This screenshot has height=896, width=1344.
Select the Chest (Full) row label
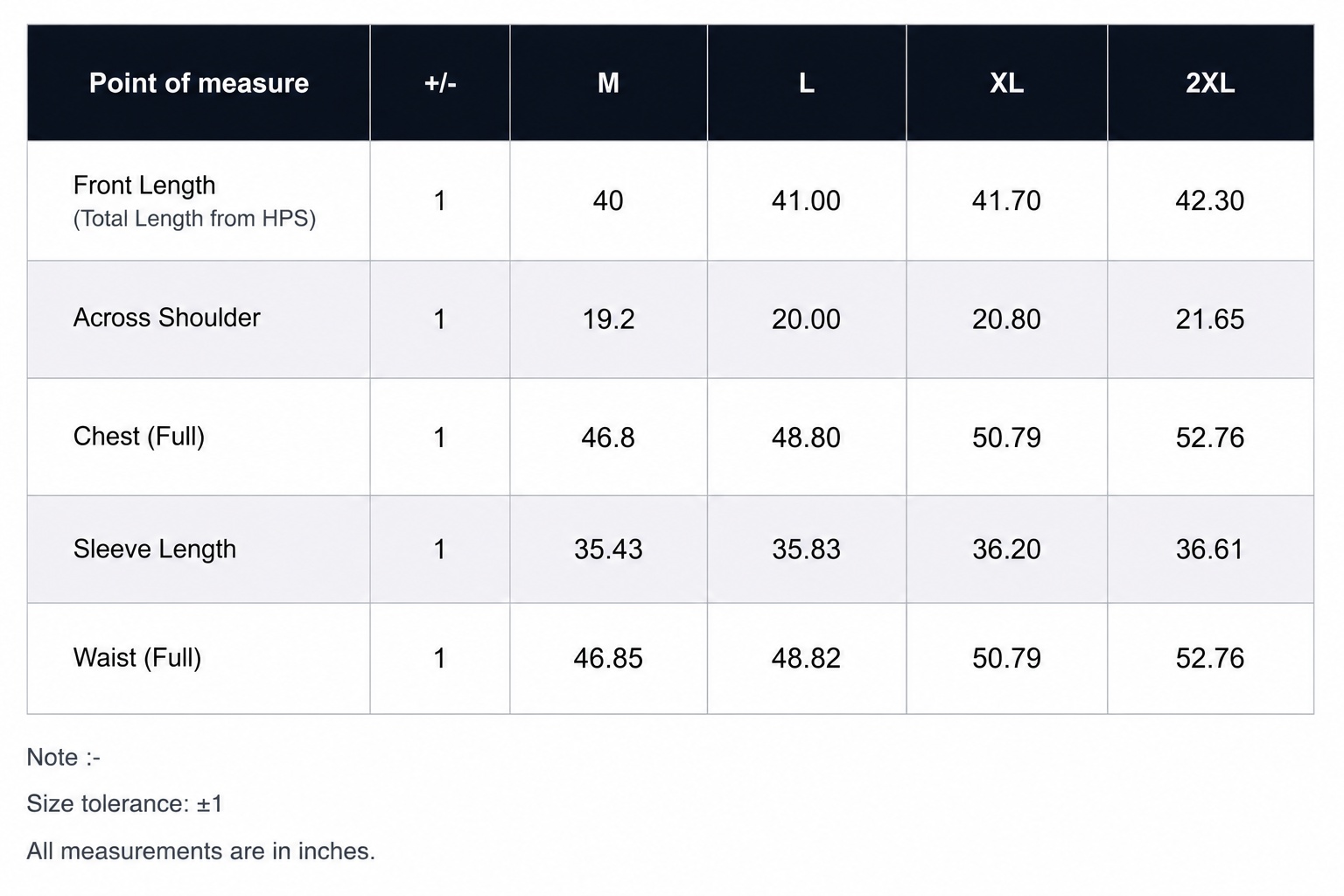tap(139, 436)
